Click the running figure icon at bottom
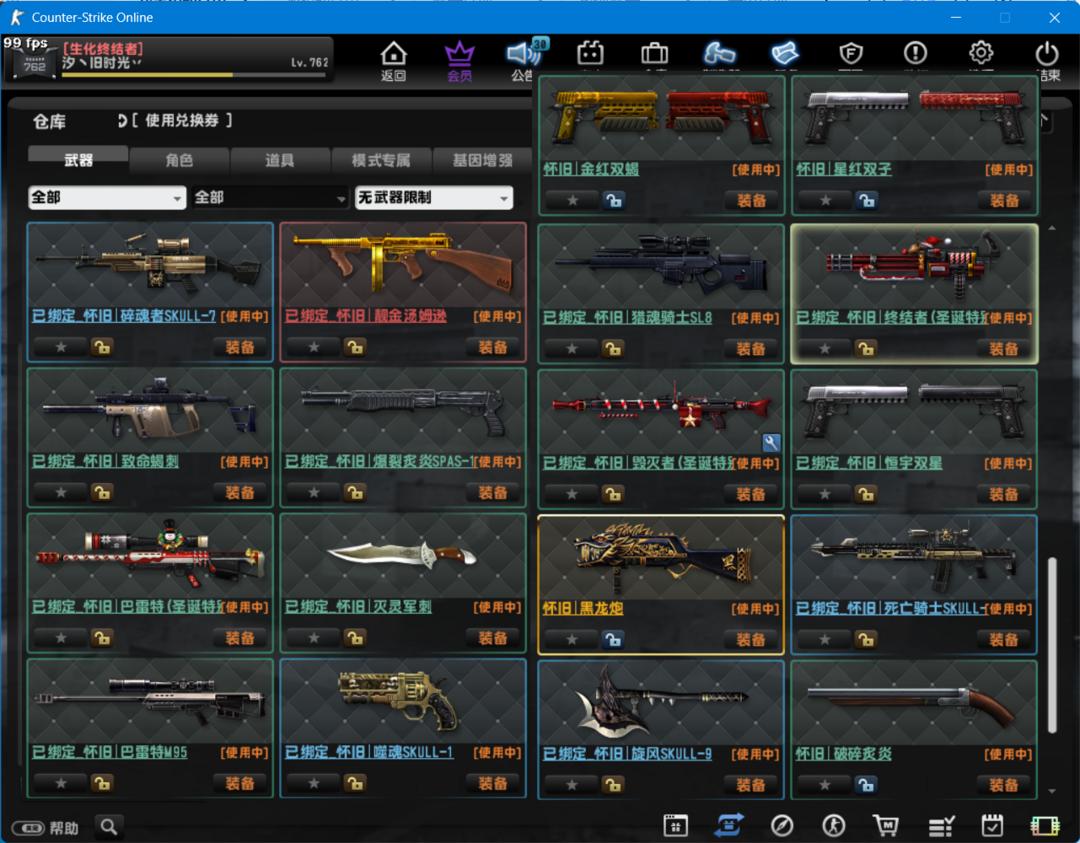The height and width of the screenshot is (843, 1080). click(833, 825)
